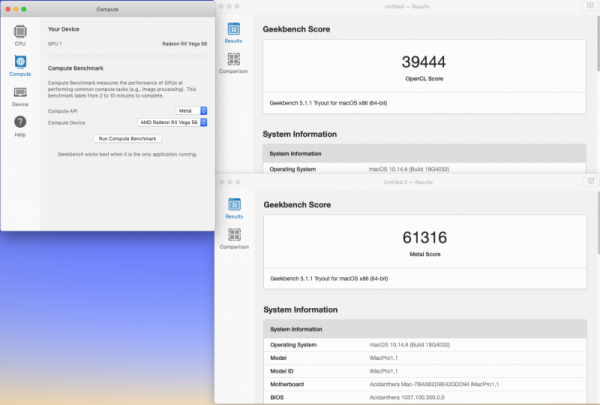This screenshot has width=600, height=405.
Task: Click Results icon in Untitled Results window
Action: [233, 29]
